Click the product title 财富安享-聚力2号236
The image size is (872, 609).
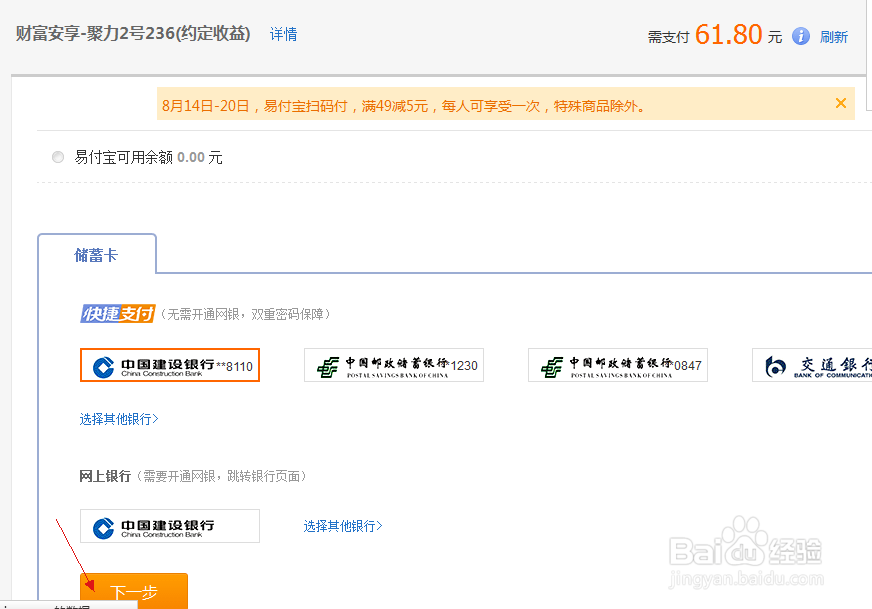[x=133, y=34]
